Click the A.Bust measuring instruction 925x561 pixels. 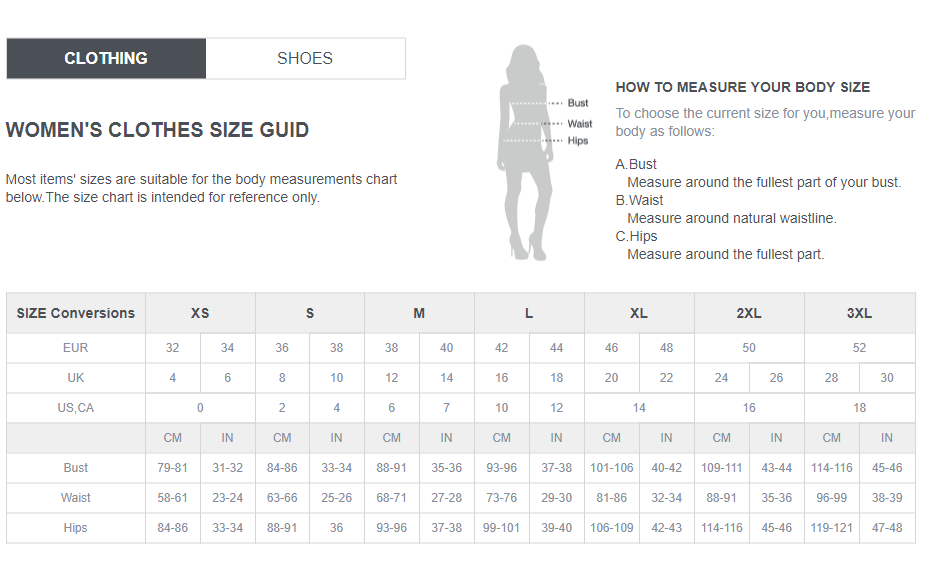pyautogui.click(x=758, y=173)
